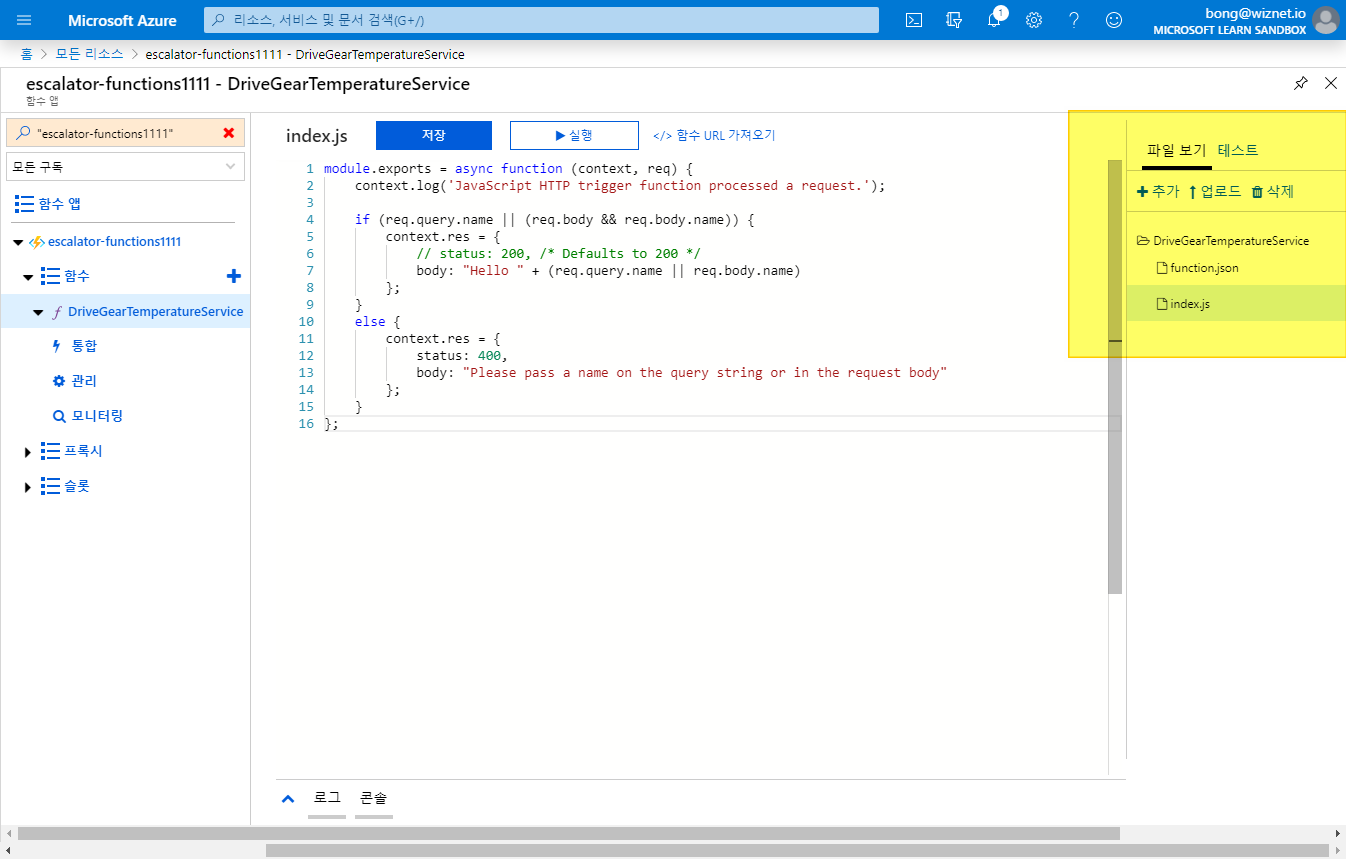Click the 모니터링 magnifier icon
Viewport: 1346px width, 859px height.
[58, 416]
